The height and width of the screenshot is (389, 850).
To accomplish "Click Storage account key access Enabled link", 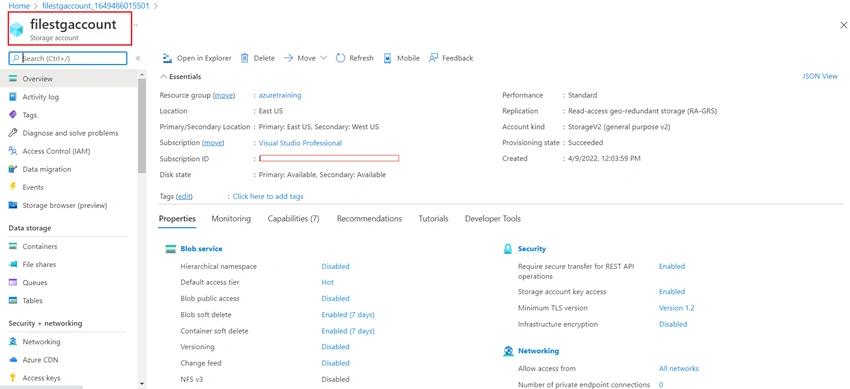I will 672,292.
